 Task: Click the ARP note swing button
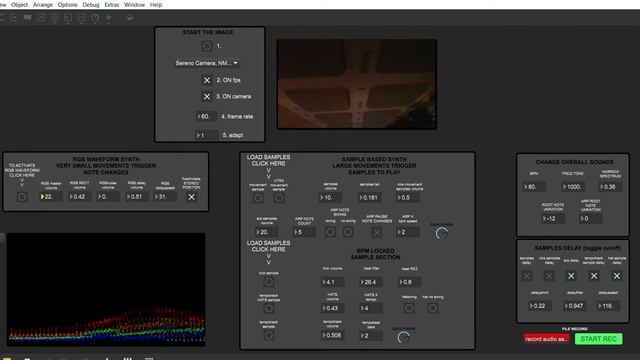(330, 232)
